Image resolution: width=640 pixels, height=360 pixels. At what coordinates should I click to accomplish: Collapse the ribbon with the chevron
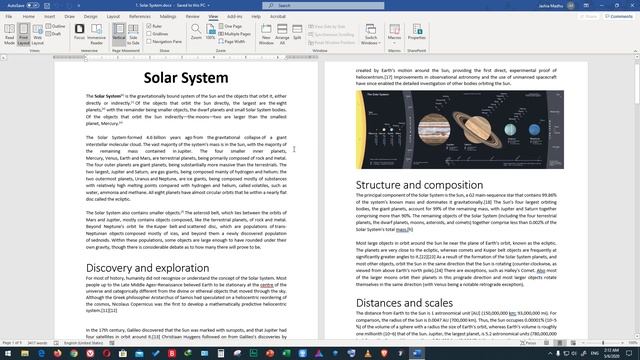635,51
